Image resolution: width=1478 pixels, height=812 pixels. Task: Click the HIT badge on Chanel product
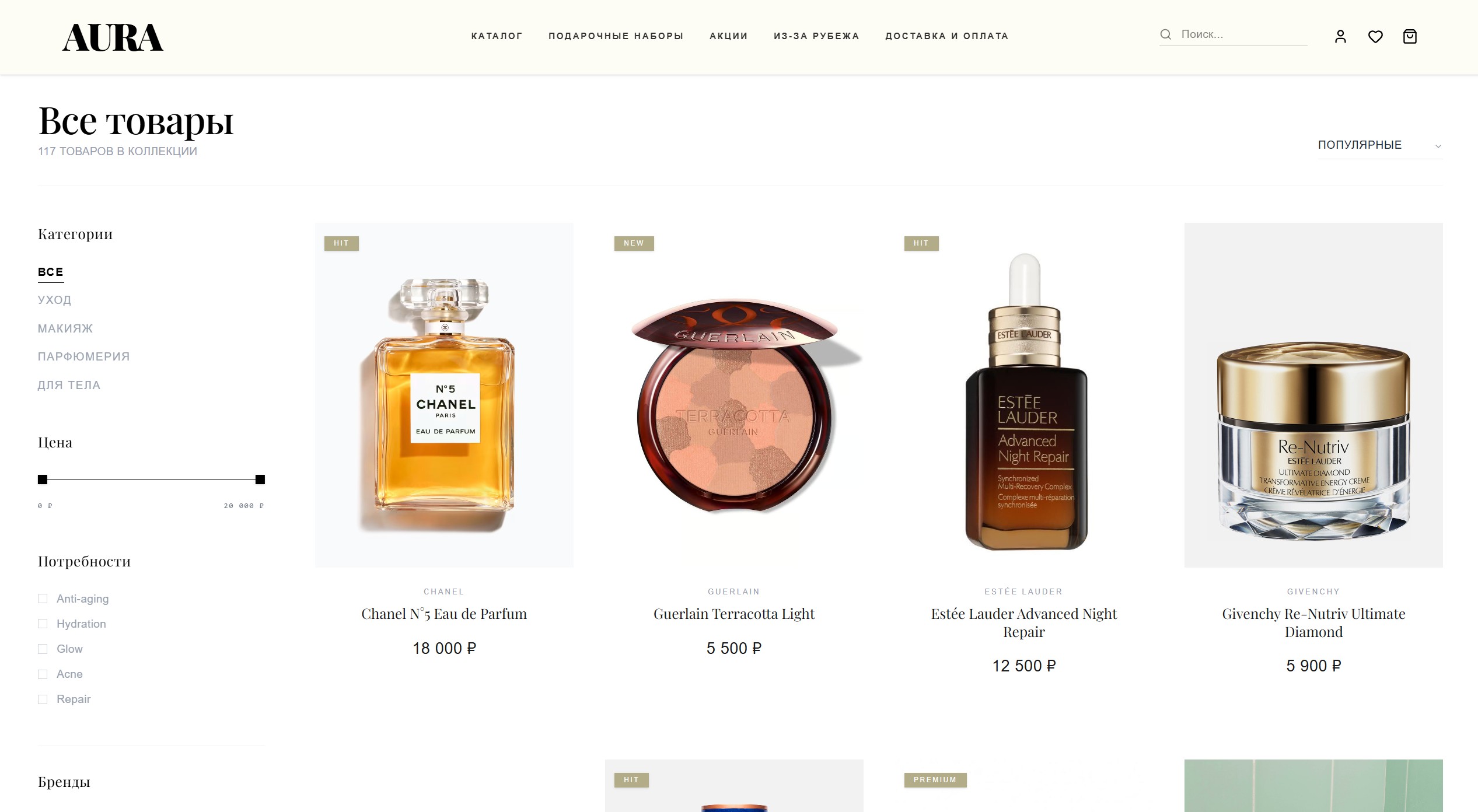[341, 243]
